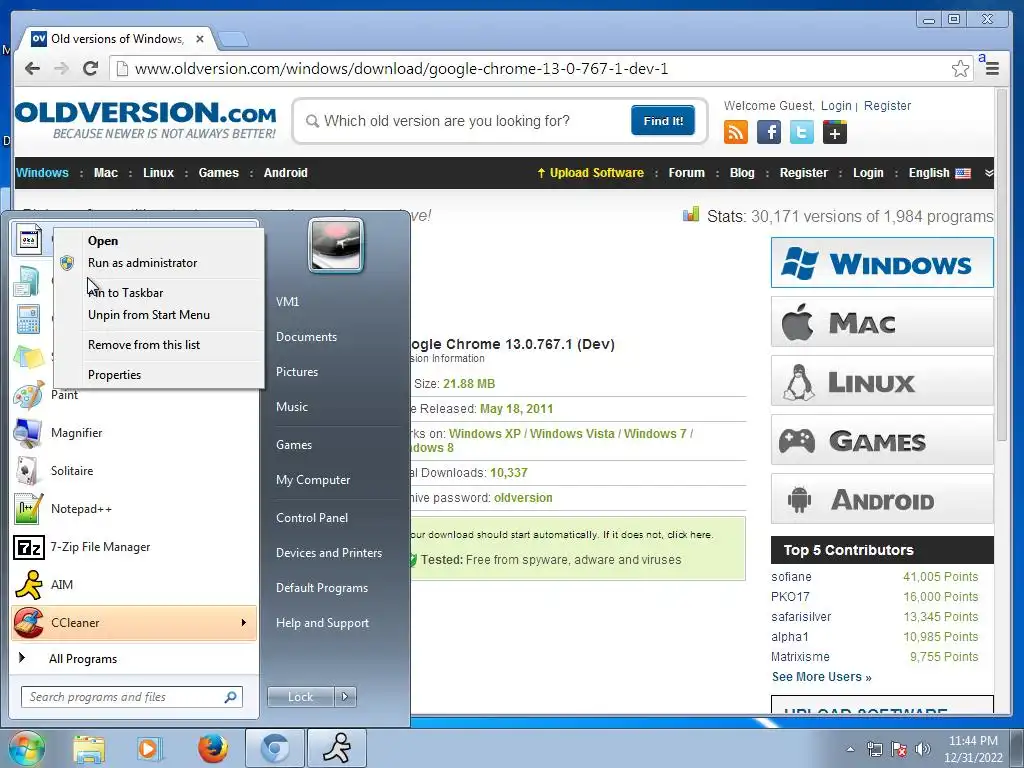This screenshot has height=768, width=1024.
Task: Click the Android platform banner
Action: 882,499
